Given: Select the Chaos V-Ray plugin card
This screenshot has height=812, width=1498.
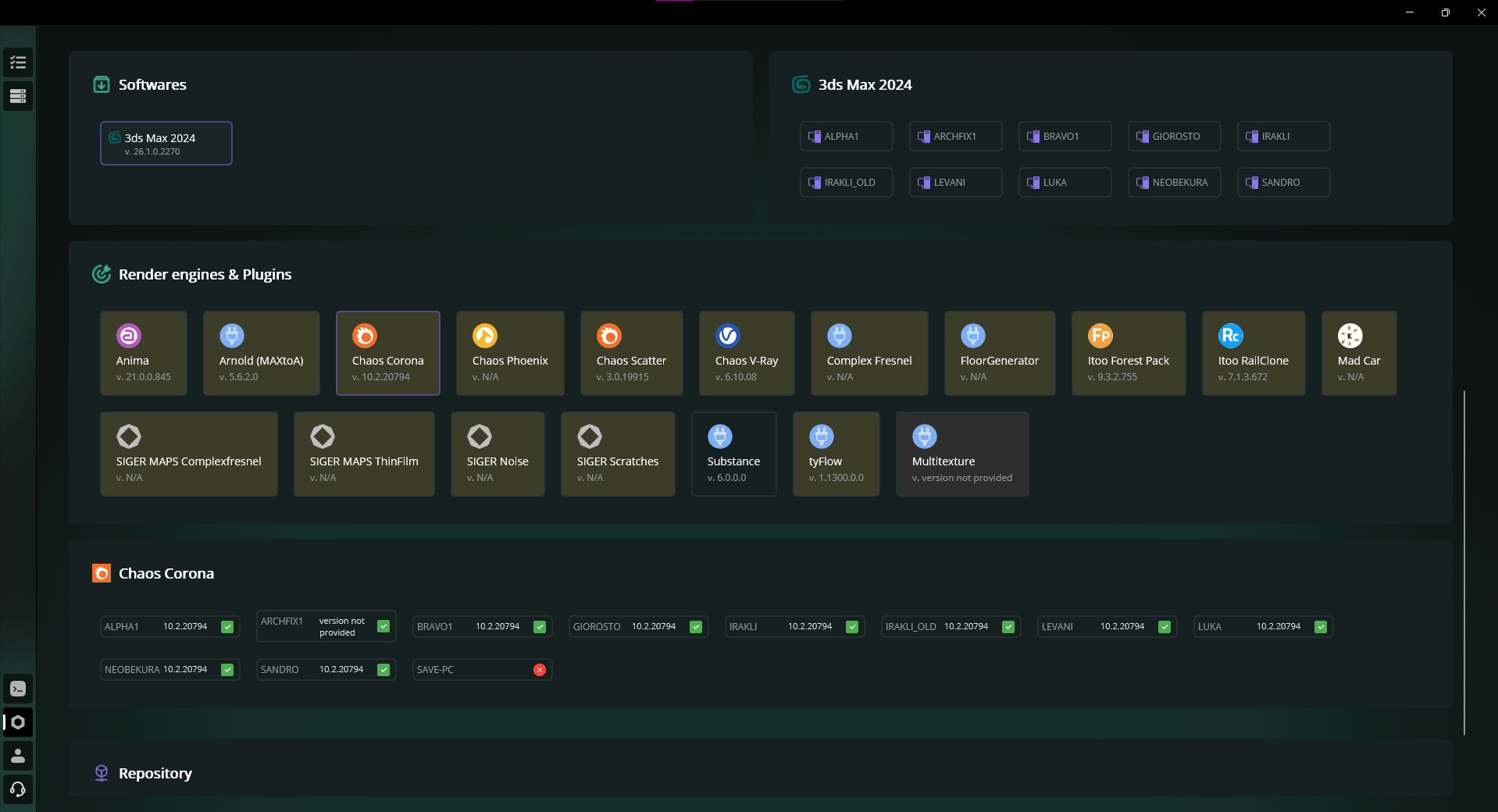Looking at the screenshot, I should click(x=746, y=353).
